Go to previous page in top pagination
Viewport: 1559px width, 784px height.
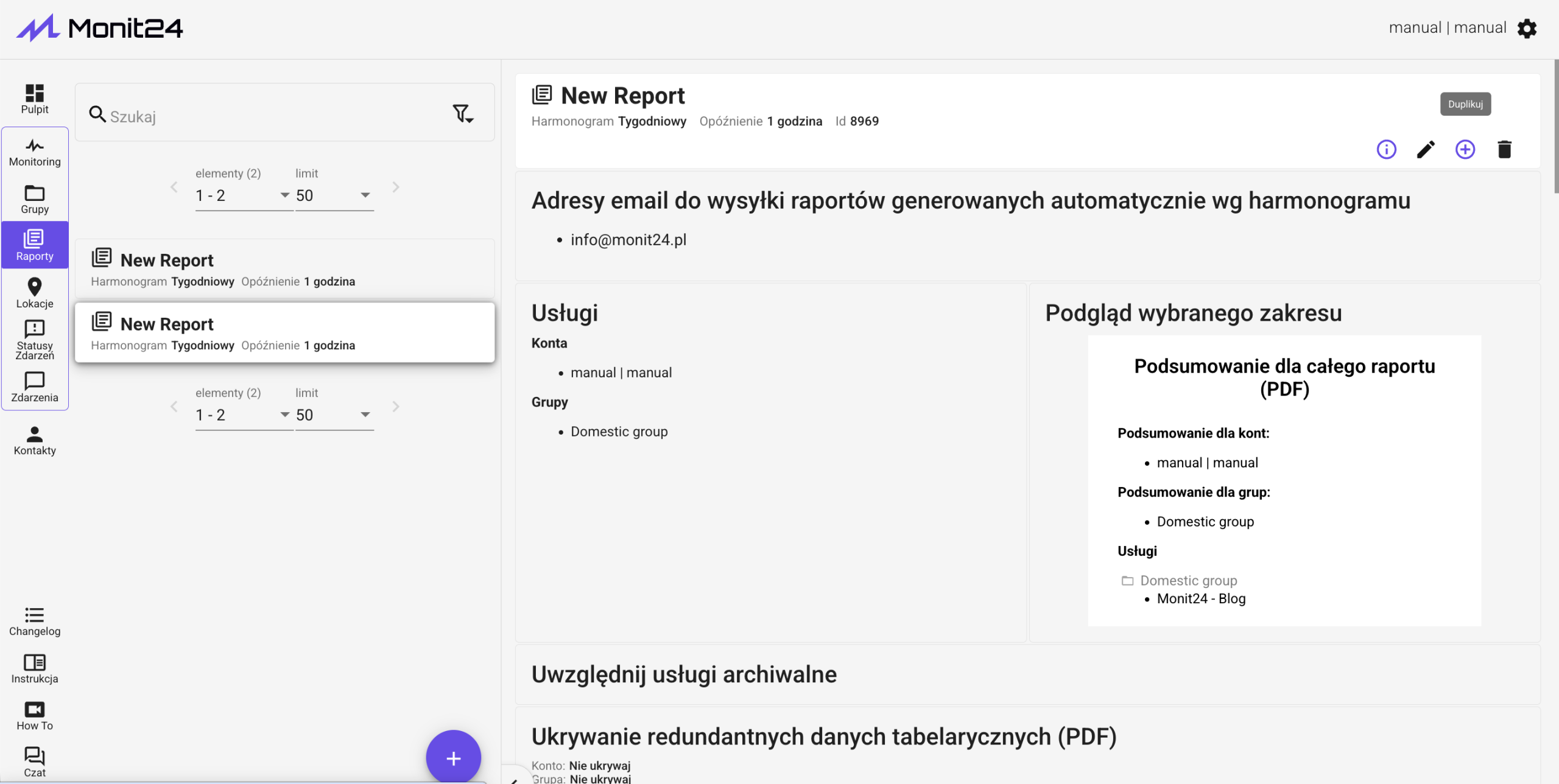click(x=174, y=187)
